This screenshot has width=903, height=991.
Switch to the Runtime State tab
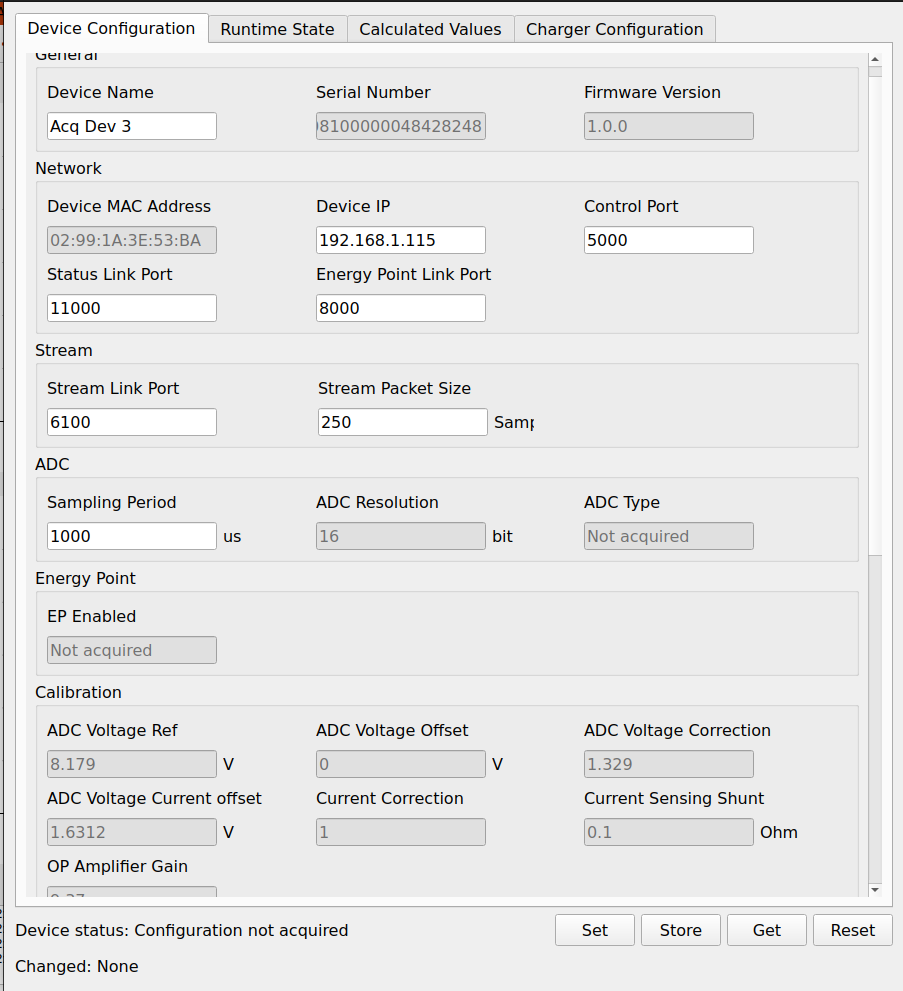[277, 30]
